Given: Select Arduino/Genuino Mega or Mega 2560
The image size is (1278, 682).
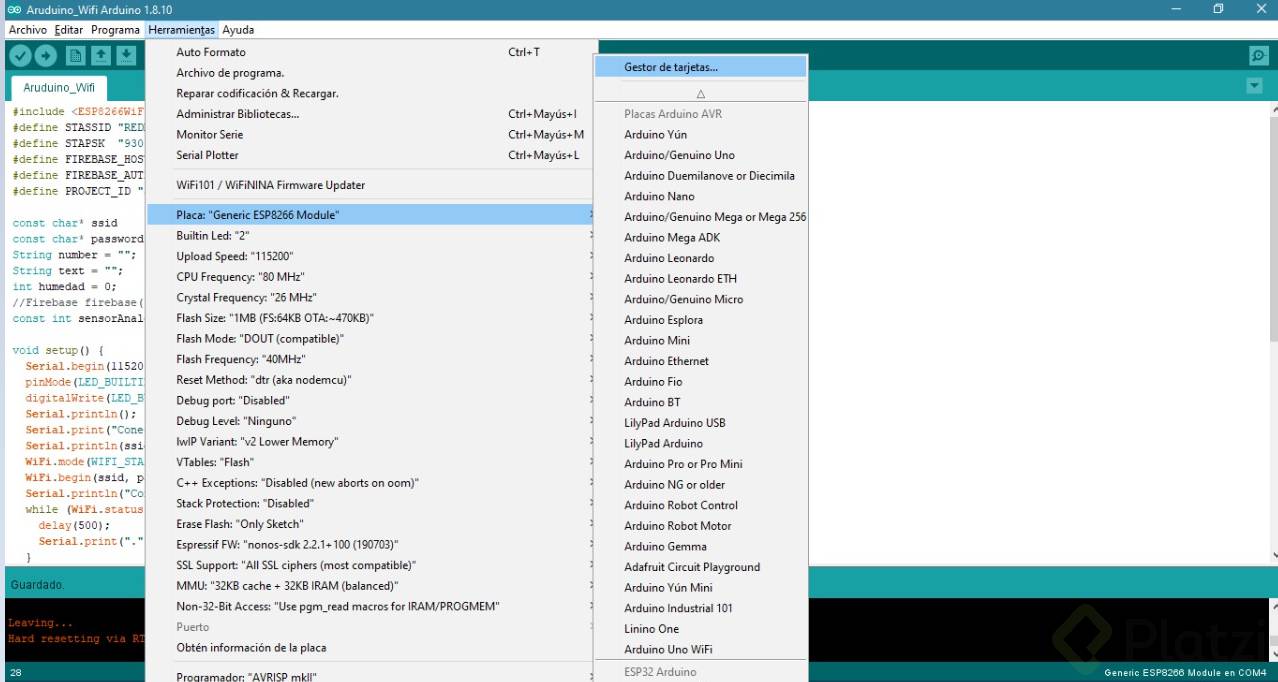Looking at the screenshot, I should (700, 216).
